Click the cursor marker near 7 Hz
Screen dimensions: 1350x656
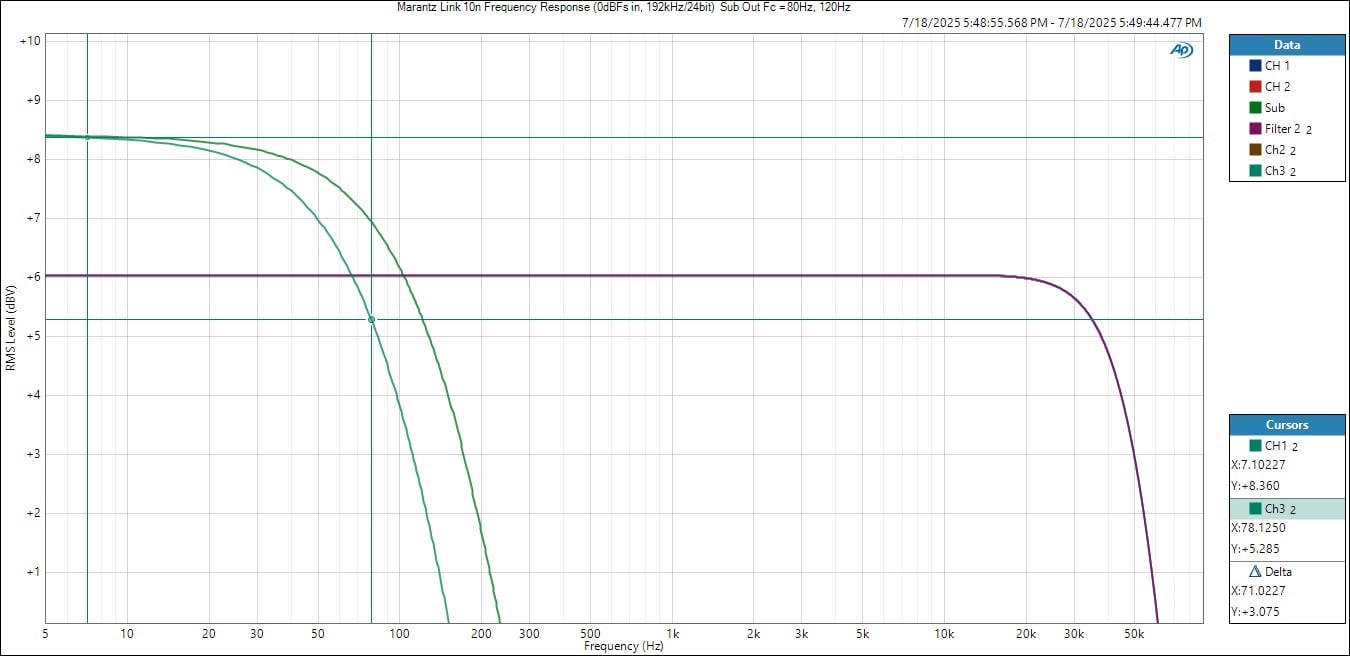(87, 137)
